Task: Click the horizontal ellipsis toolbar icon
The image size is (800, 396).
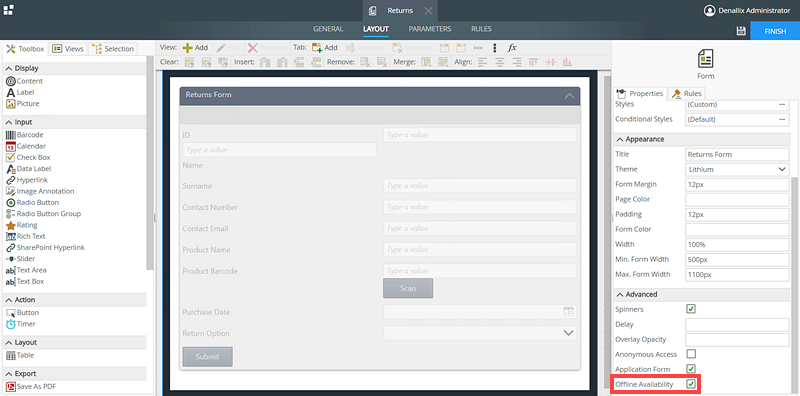Action: point(478,47)
